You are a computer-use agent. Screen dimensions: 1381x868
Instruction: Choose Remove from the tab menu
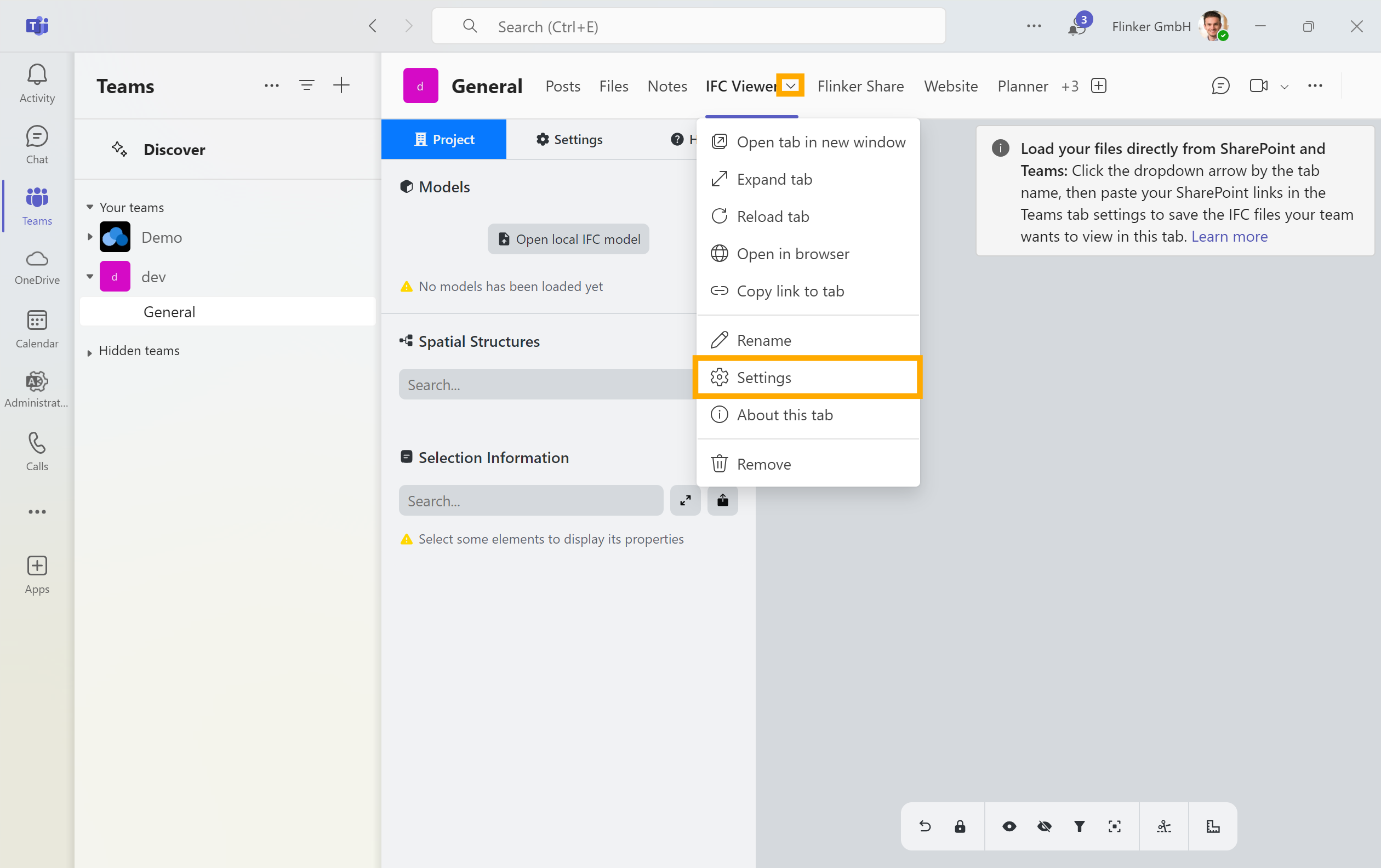pyautogui.click(x=808, y=464)
